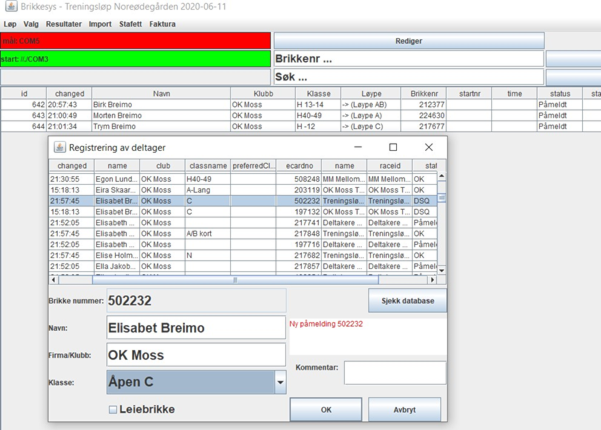The image size is (601, 430).
Task: Toggle the Leiebrikke checkbox
Action: (x=113, y=408)
